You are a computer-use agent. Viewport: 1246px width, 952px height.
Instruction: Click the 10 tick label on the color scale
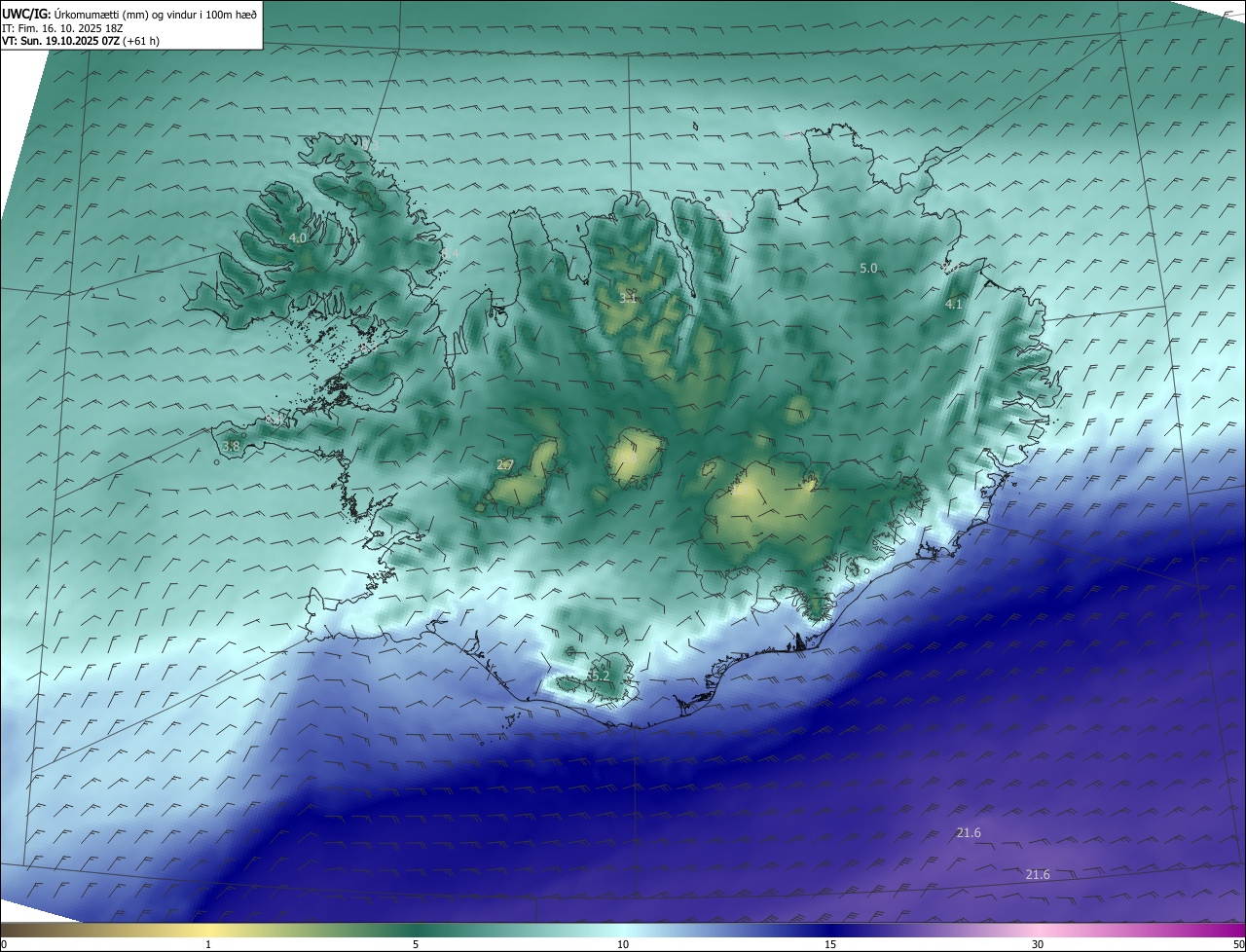click(623, 944)
